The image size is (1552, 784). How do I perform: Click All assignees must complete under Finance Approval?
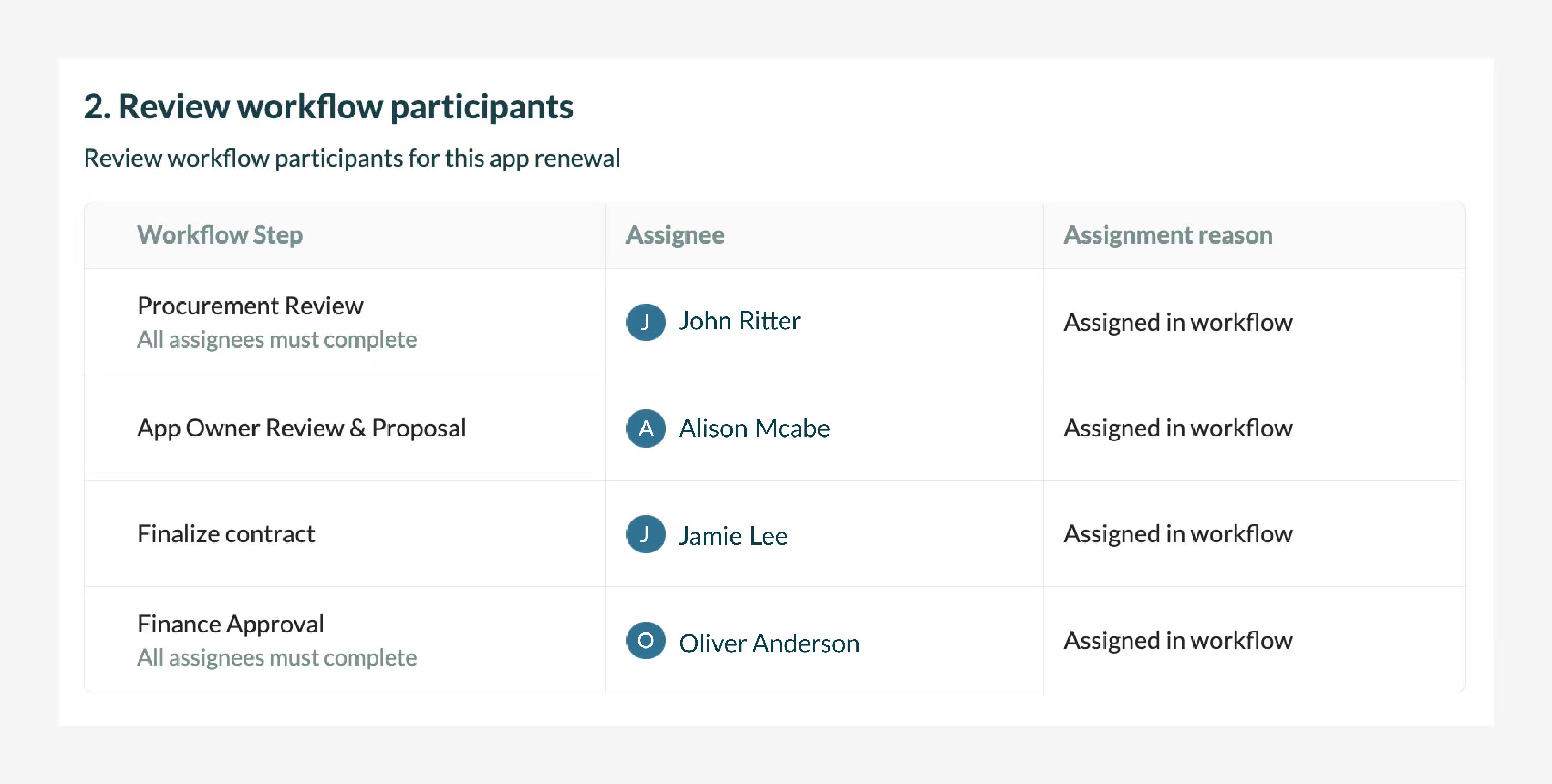point(277,657)
